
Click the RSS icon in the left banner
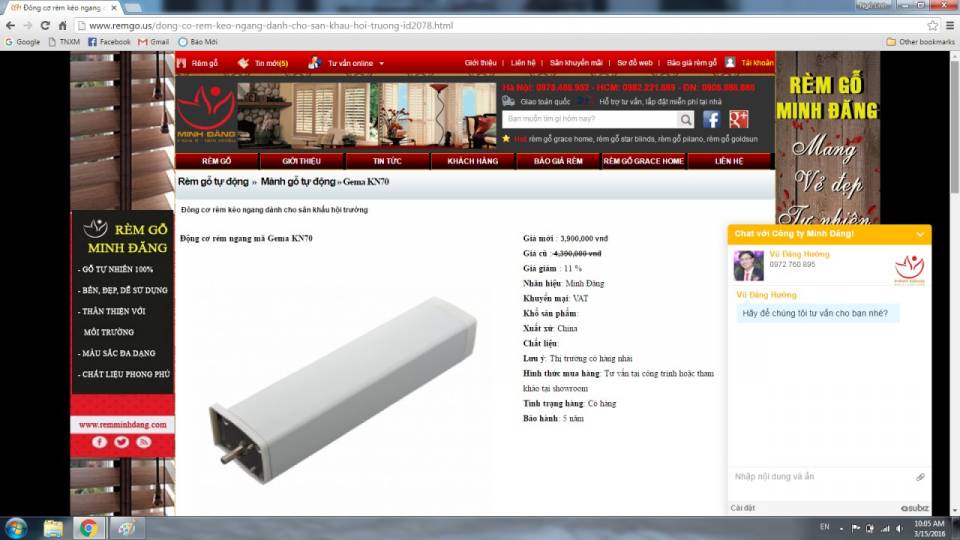(143, 442)
